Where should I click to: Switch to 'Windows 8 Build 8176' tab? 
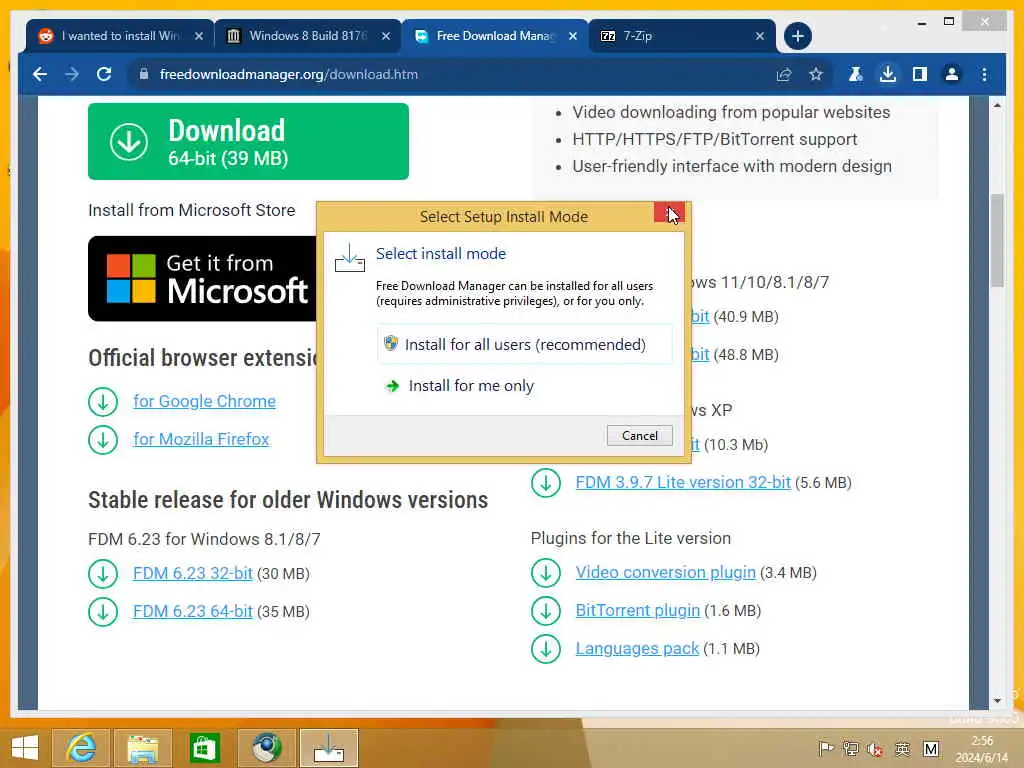(x=308, y=36)
